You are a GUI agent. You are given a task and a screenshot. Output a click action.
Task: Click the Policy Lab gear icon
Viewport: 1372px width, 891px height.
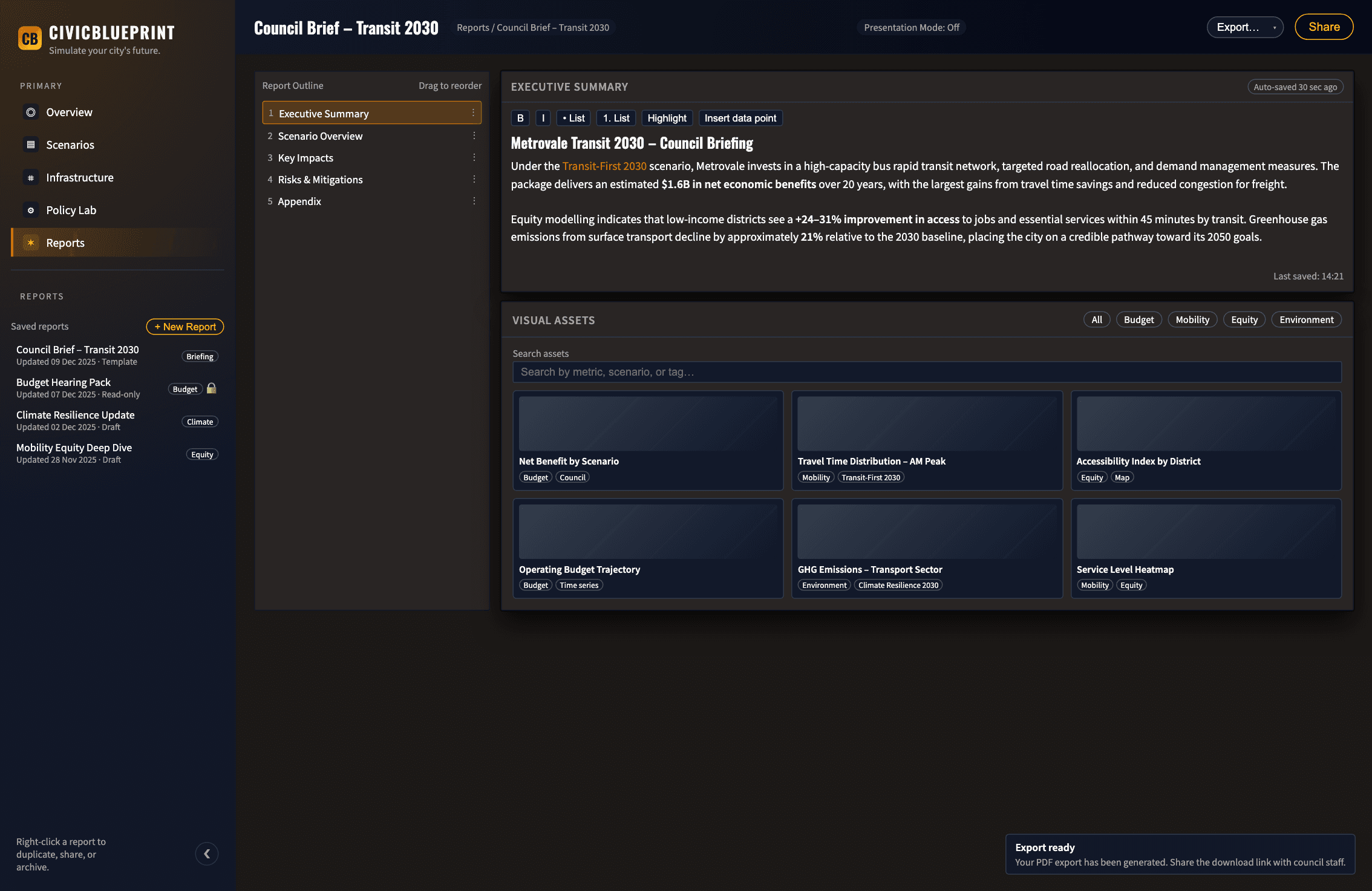tap(31, 211)
